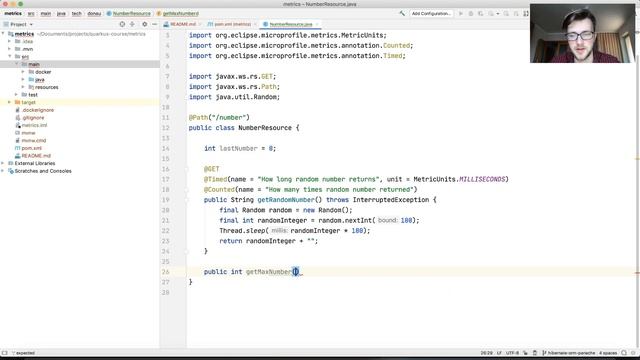640x360 pixels.
Task: Click the NumberResource breadcrumb
Action: point(129,13)
